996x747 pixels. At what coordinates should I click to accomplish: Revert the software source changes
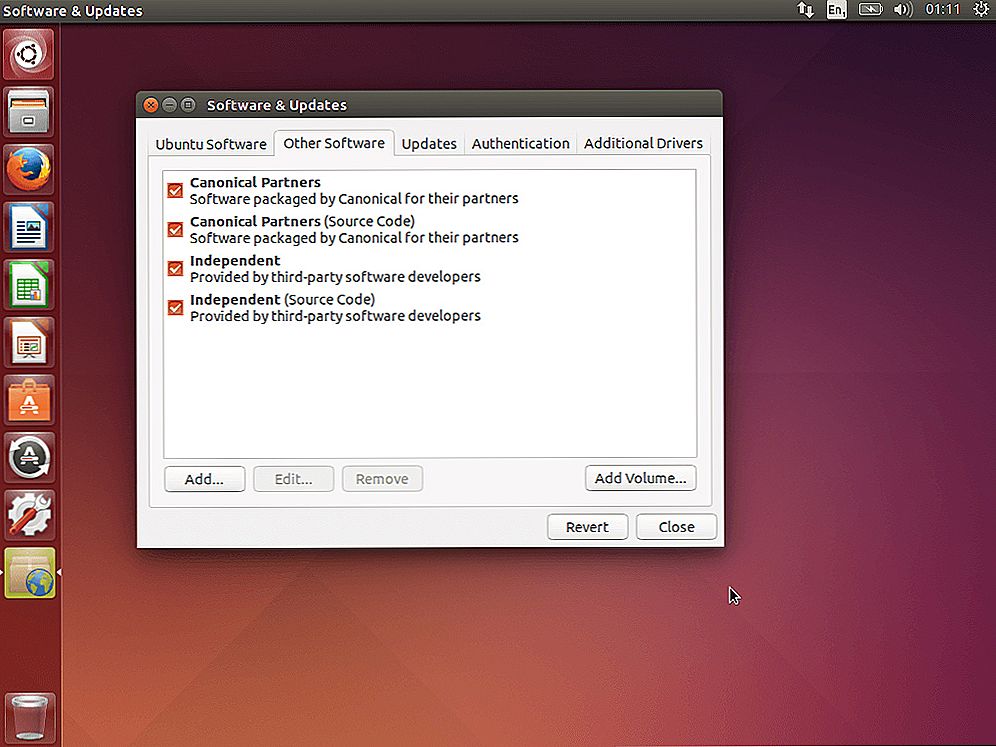[x=588, y=527]
